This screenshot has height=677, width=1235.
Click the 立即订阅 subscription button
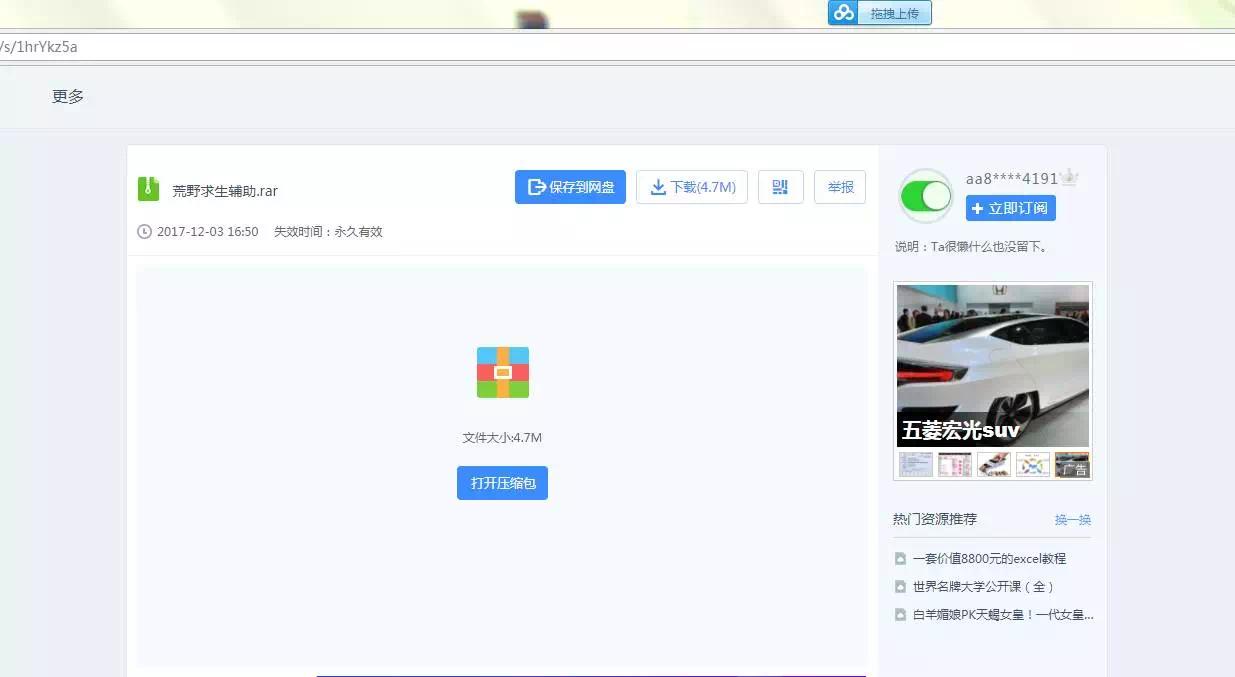coord(1011,208)
